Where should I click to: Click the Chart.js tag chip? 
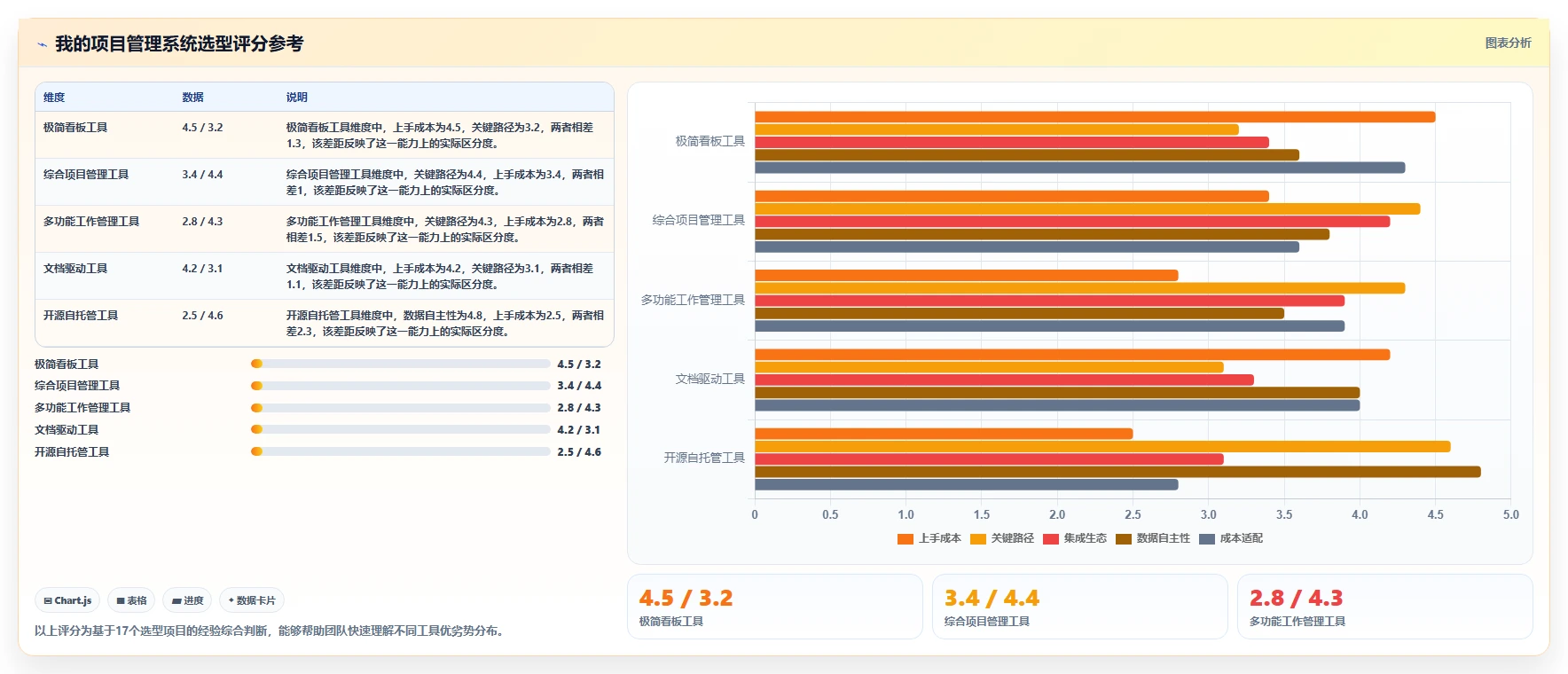click(67, 600)
